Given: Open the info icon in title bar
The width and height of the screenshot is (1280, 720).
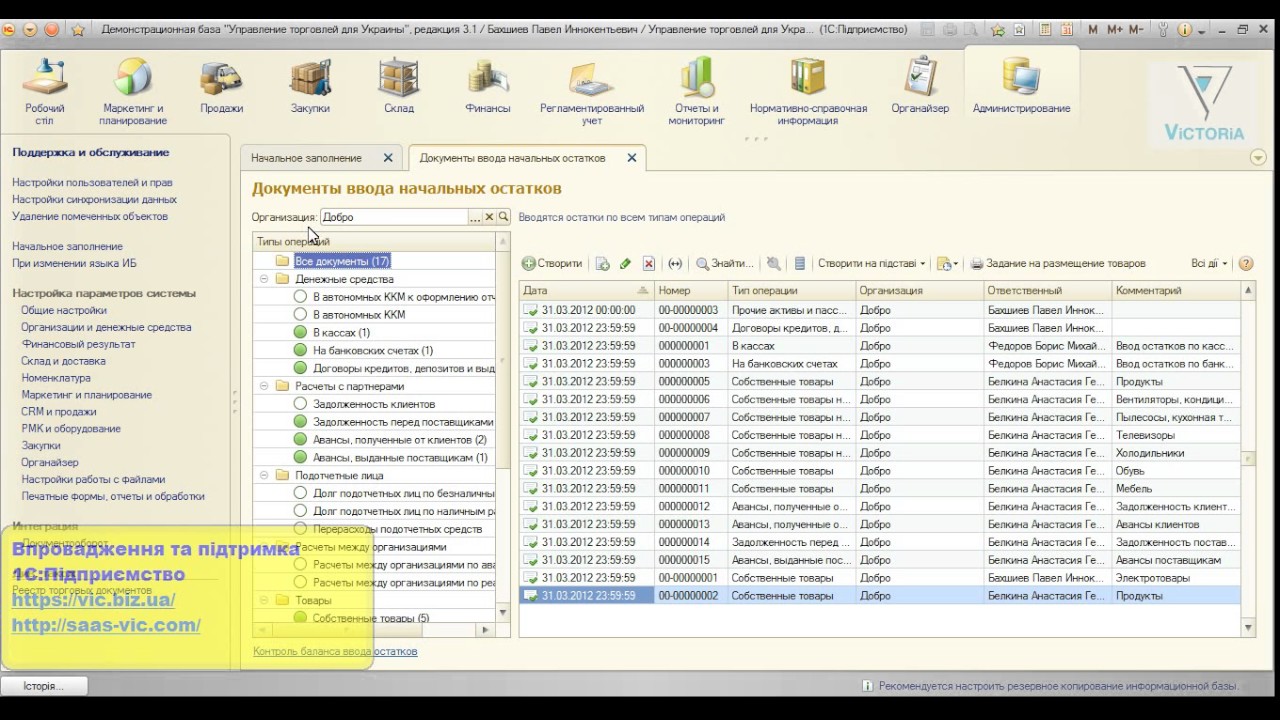Looking at the screenshot, I should pyautogui.click(x=1185, y=29).
